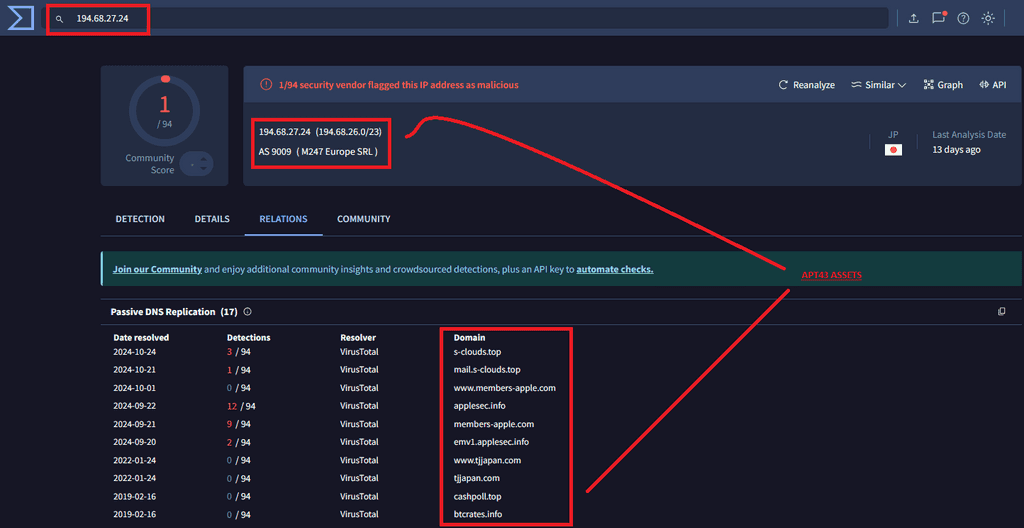
Task: Toggle the Community Score vote control
Action: 197,164
